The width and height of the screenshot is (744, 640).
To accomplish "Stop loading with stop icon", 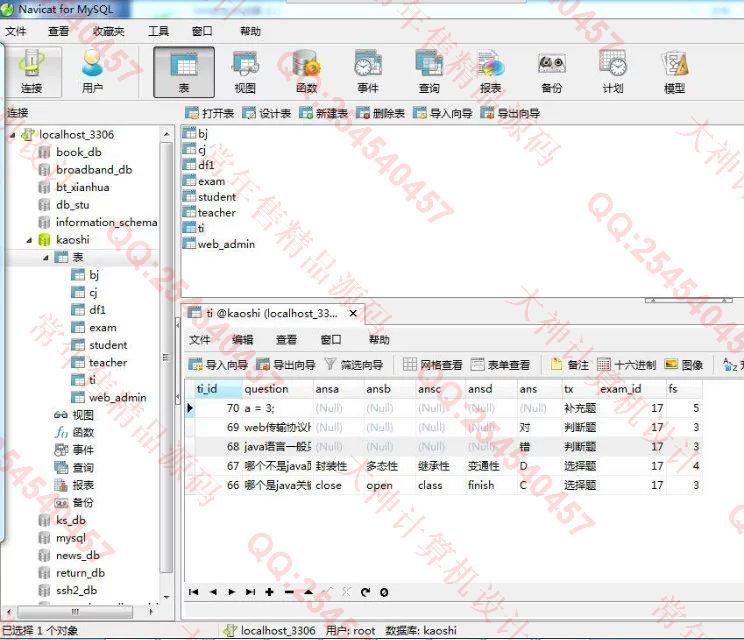I will coord(384,592).
